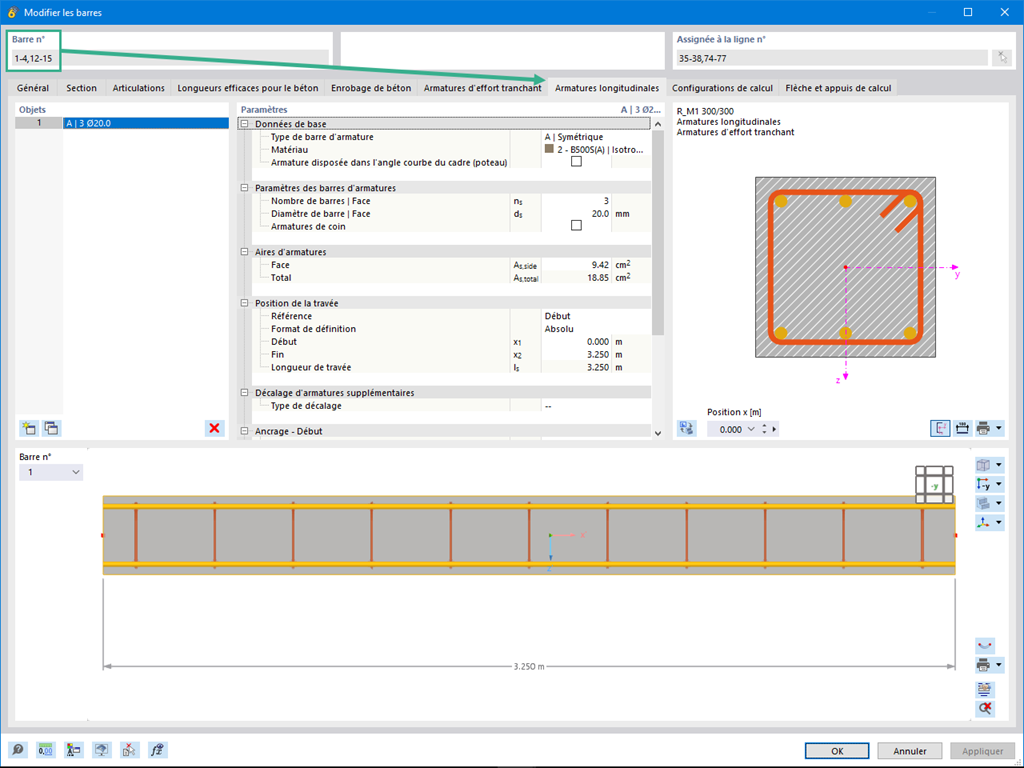Image resolution: width=1024 pixels, height=768 pixels.
Task: Open Flèche et appuis de calcul tab
Action: click(x=838, y=88)
